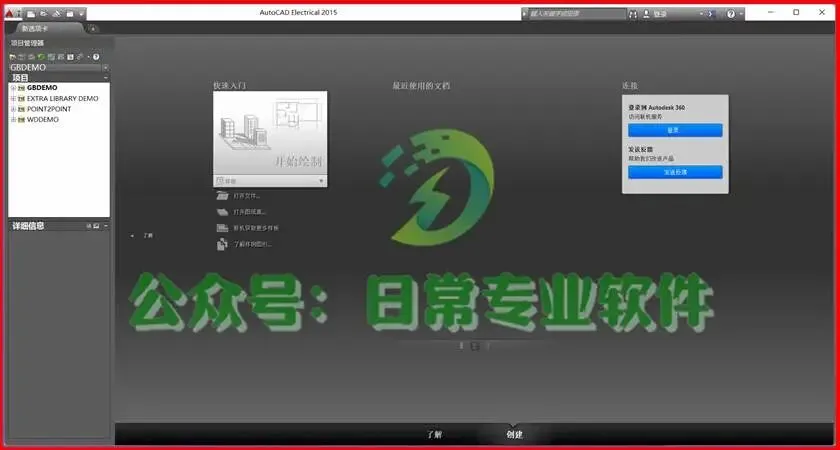Viewport: 840px width, 450px height.
Task: Click the blue 登录 sign-in button
Action: (675, 130)
